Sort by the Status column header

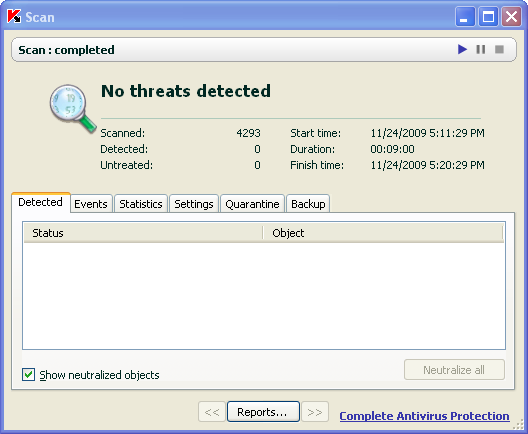(x=143, y=233)
